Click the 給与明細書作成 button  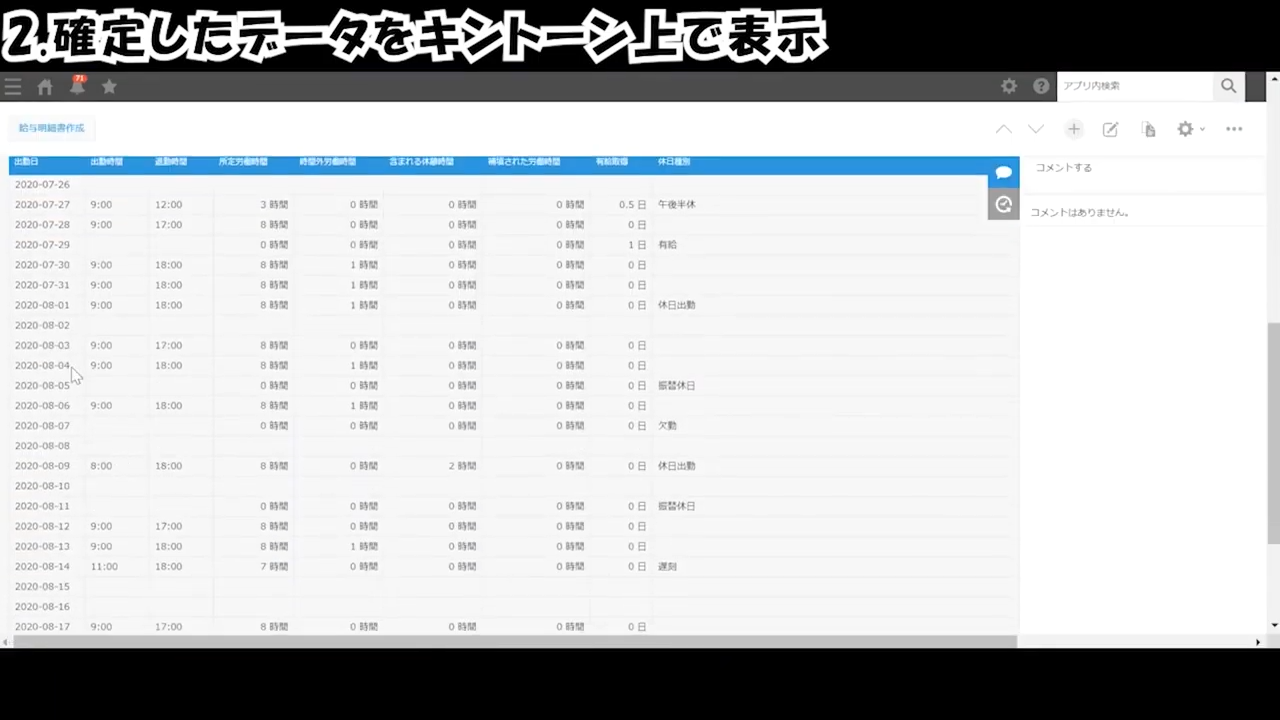click(x=52, y=128)
